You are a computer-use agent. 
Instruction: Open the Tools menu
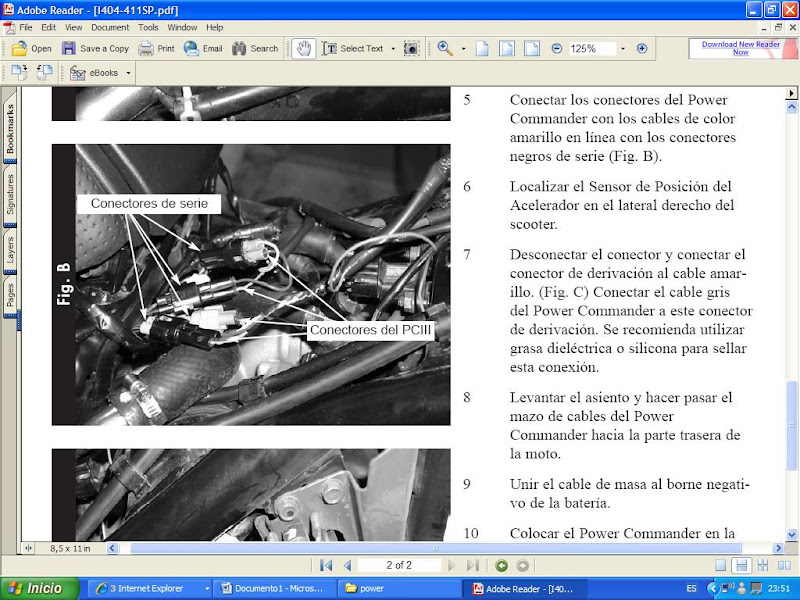(148, 27)
